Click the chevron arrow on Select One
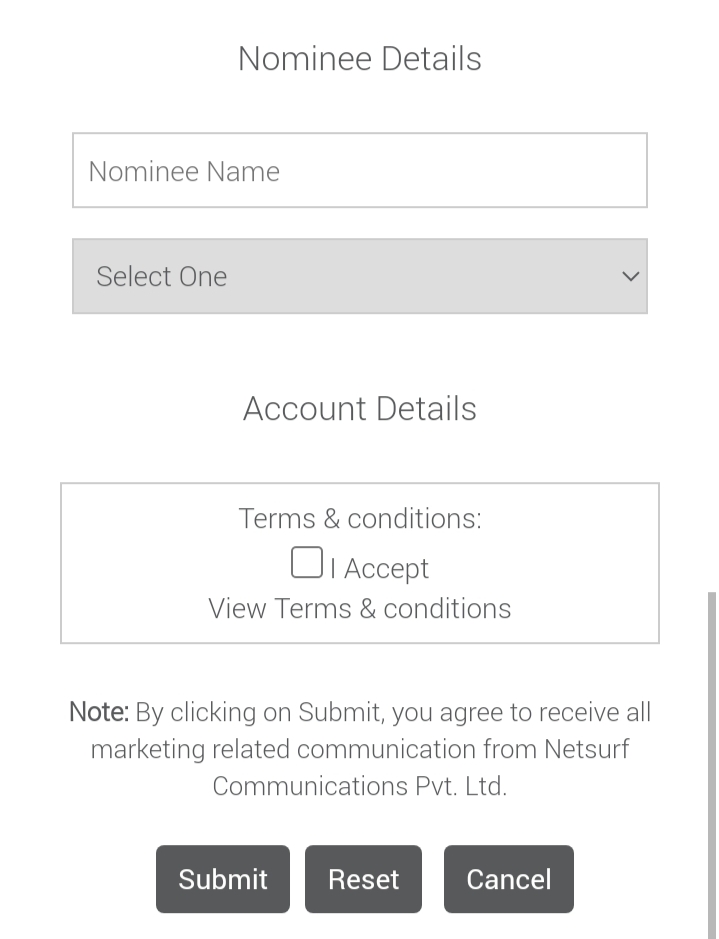The image size is (719, 939). pyautogui.click(x=630, y=276)
